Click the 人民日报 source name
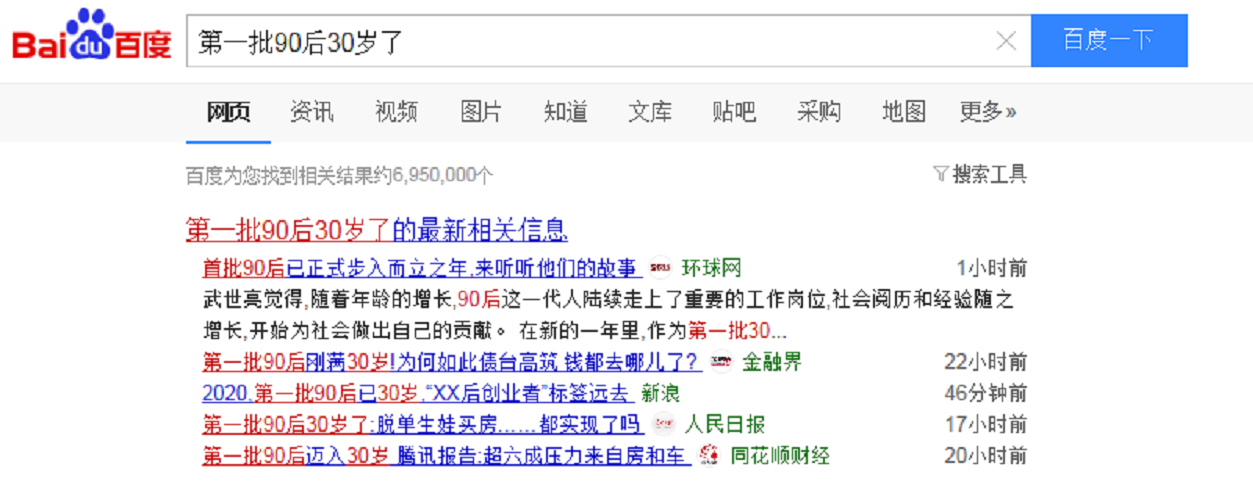1253x493 pixels. pos(725,424)
